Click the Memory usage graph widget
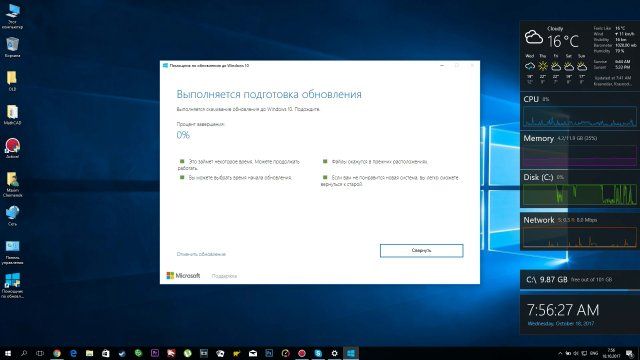Viewport: 640px width, 360px height. [x=580, y=156]
